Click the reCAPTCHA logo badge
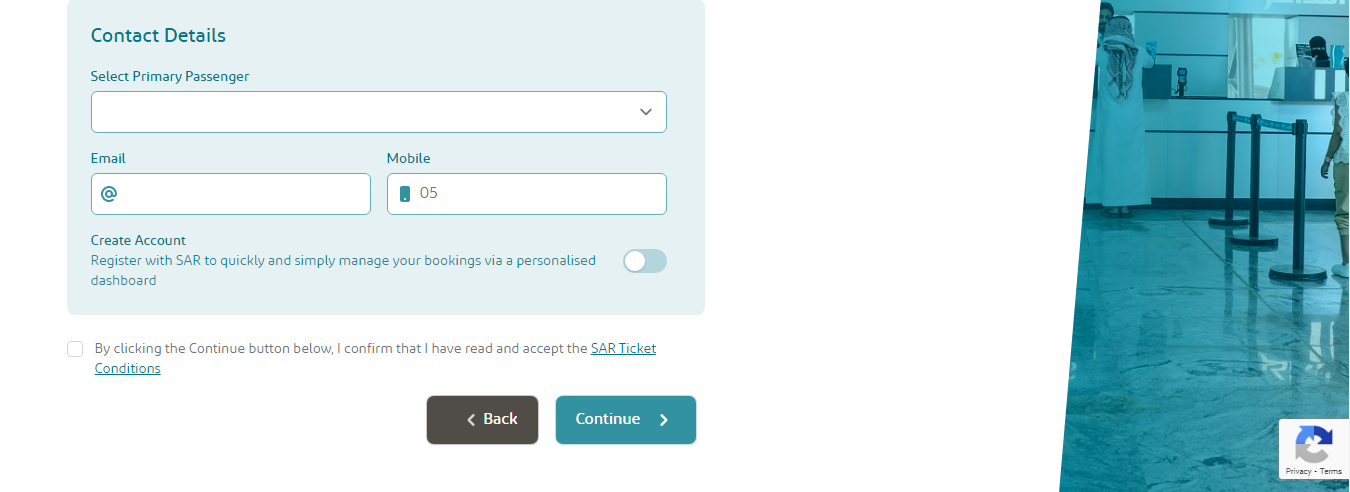The width and height of the screenshot is (1350, 492). coord(1313,443)
